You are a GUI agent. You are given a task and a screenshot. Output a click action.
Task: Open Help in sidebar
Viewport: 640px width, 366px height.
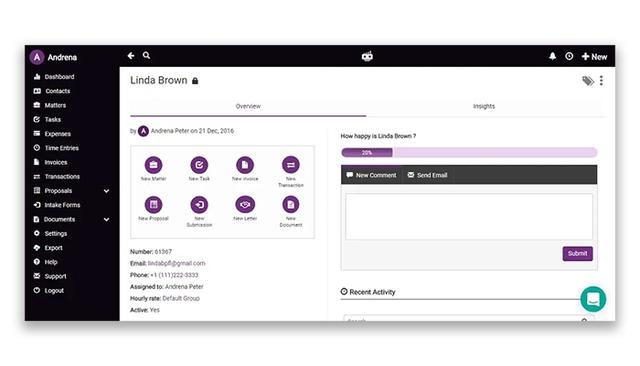coord(51,262)
